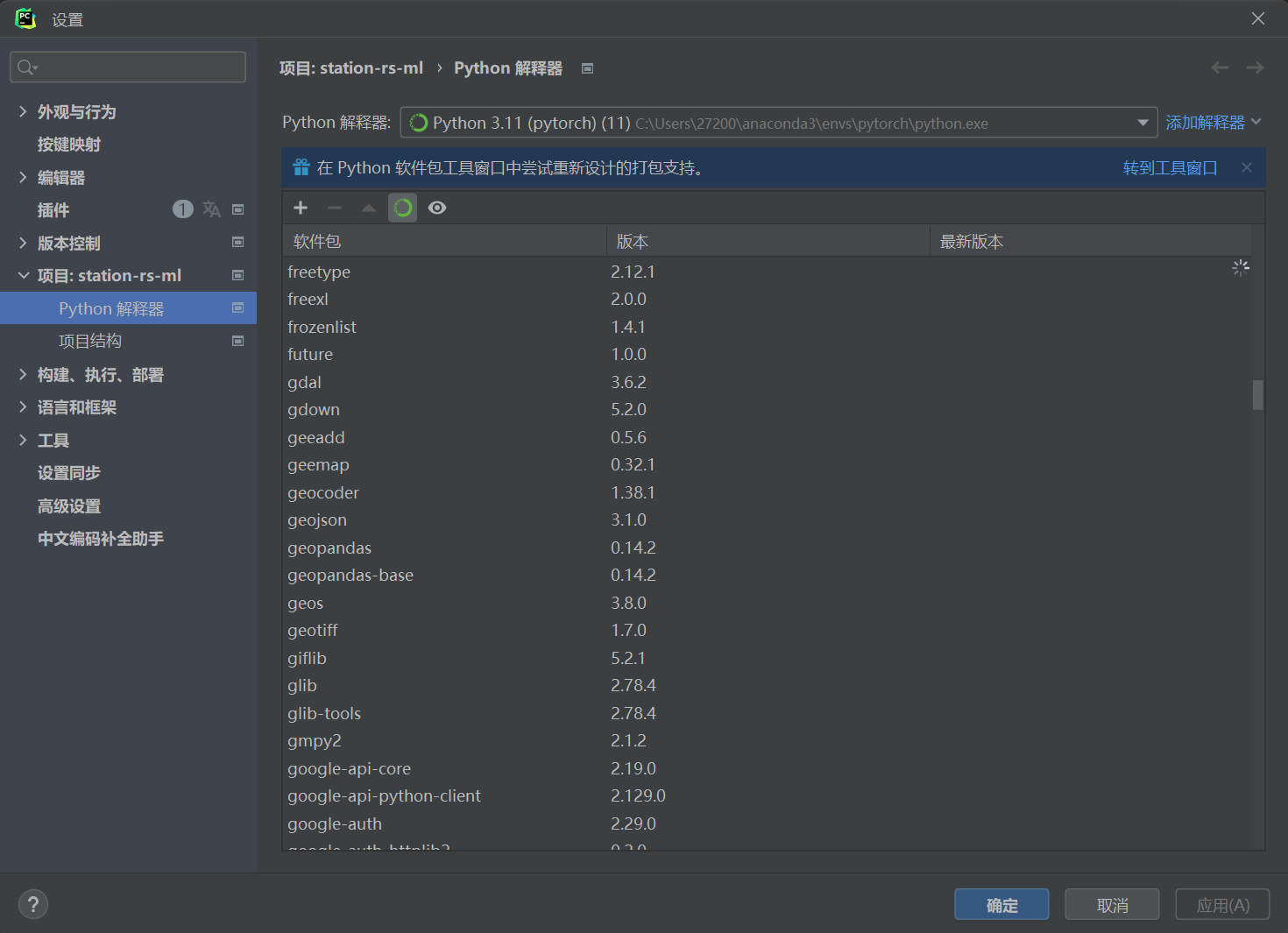Select the google-auth package row
1288x933 pixels.
click(x=767, y=823)
